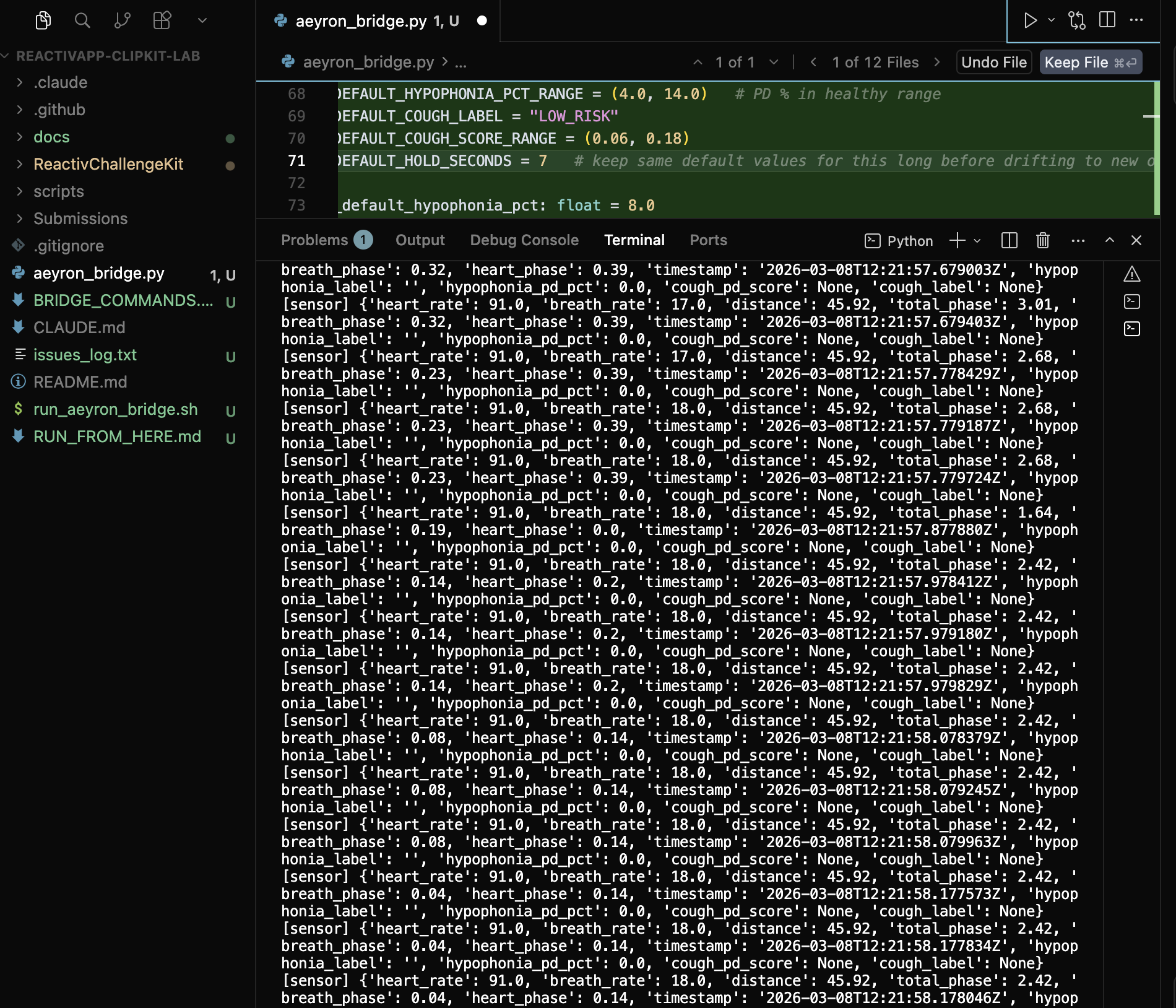1176x1008 pixels.
Task: Open the Search view icon
Action: tap(82, 20)
